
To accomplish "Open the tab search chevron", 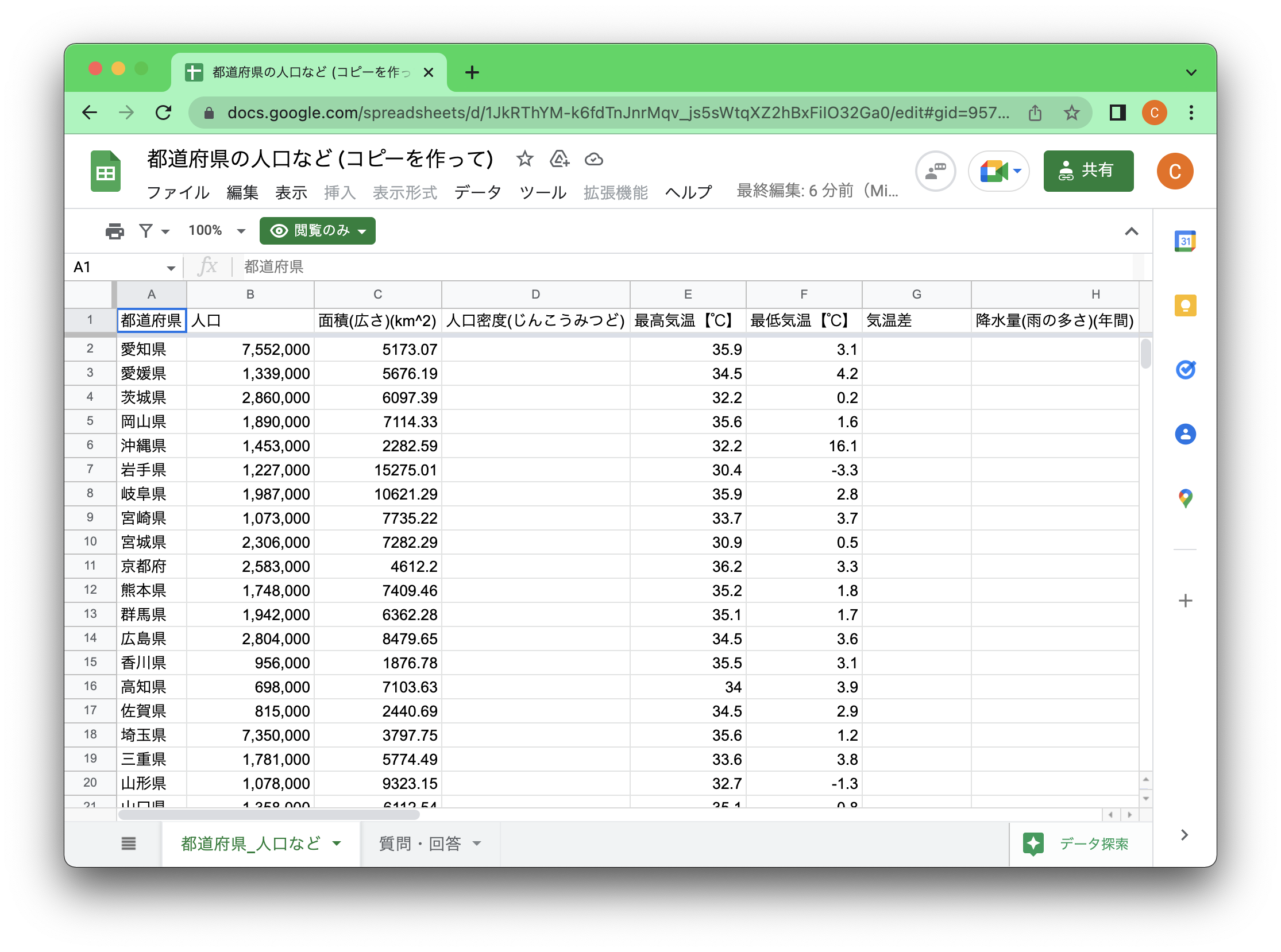I will pos(1190,72).
